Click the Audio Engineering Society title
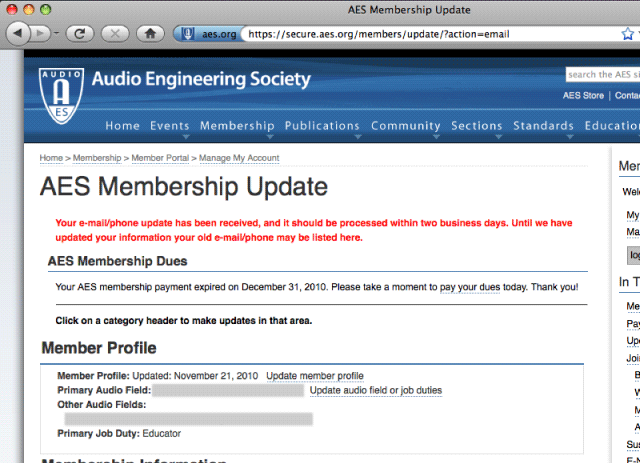Screen dimensions: 640x463 coord(201,79)
